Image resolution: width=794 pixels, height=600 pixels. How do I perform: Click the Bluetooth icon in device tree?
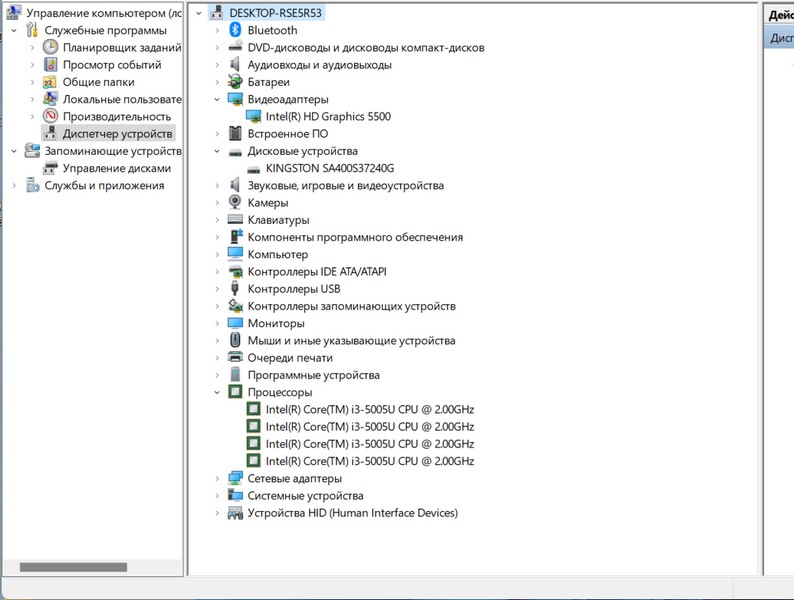pos(235,30)
